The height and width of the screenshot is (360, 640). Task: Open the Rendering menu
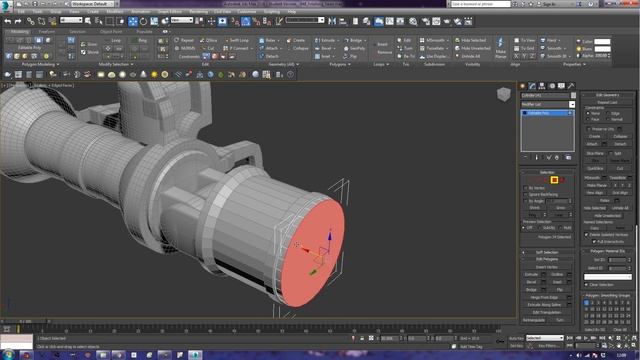tap(198, 12)
